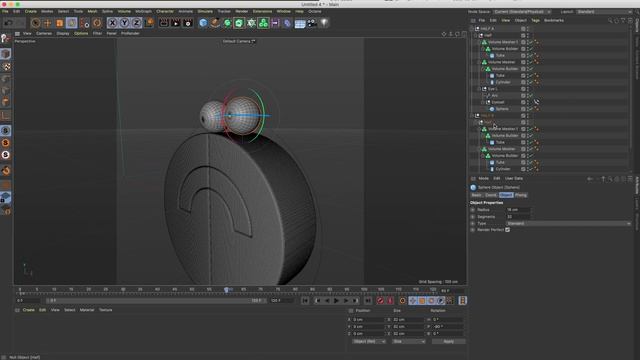
Task: Toggle X axis lock
Action: click(112, 23)
